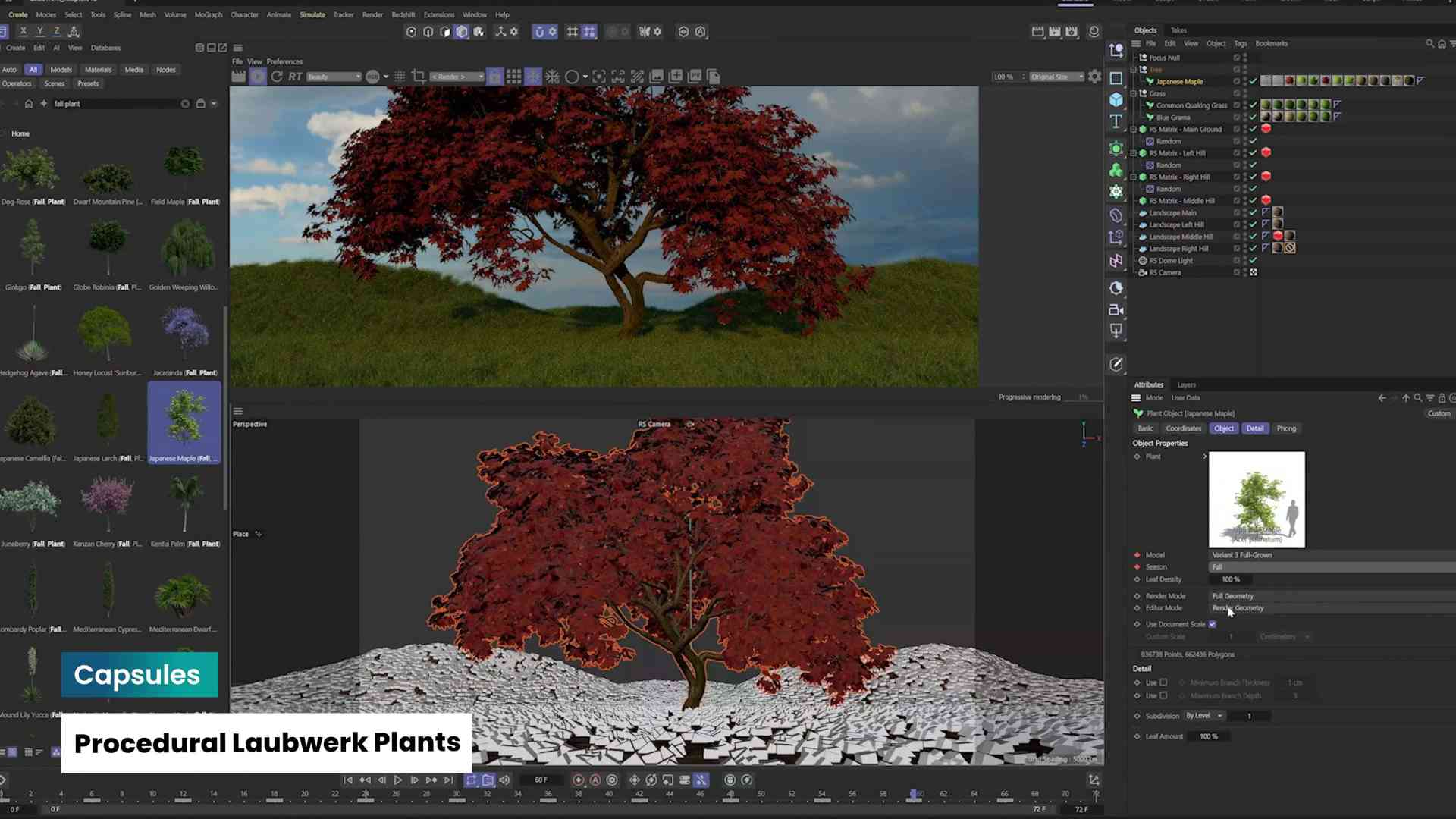Click the Y axis lock icon in toolbar
Viewport: 1456px width, 819px height.
click(39, 31)
